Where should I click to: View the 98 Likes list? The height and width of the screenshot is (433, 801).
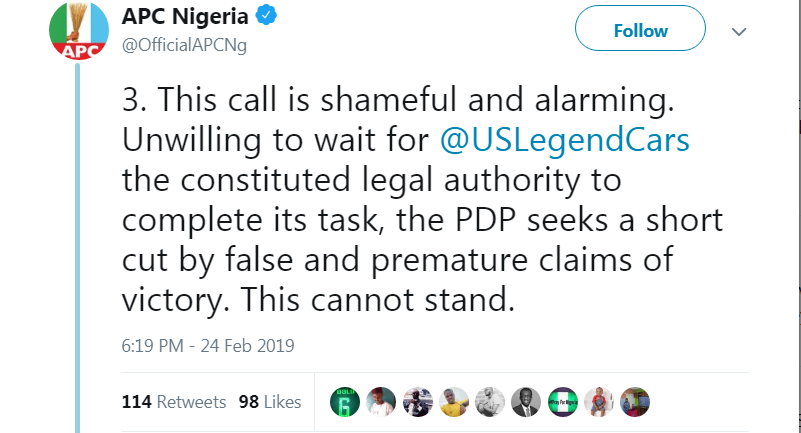(x=270, y=402)
